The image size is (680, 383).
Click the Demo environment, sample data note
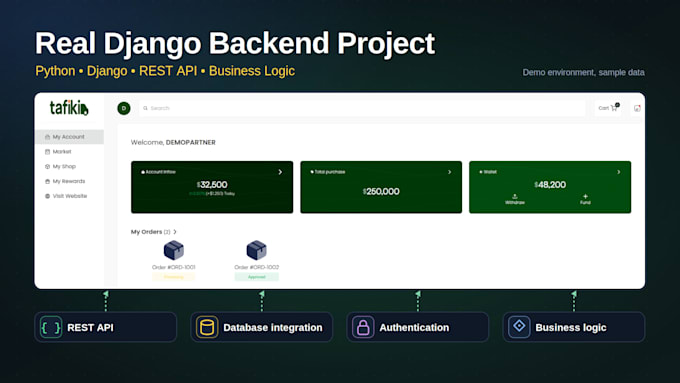(583, 72)
